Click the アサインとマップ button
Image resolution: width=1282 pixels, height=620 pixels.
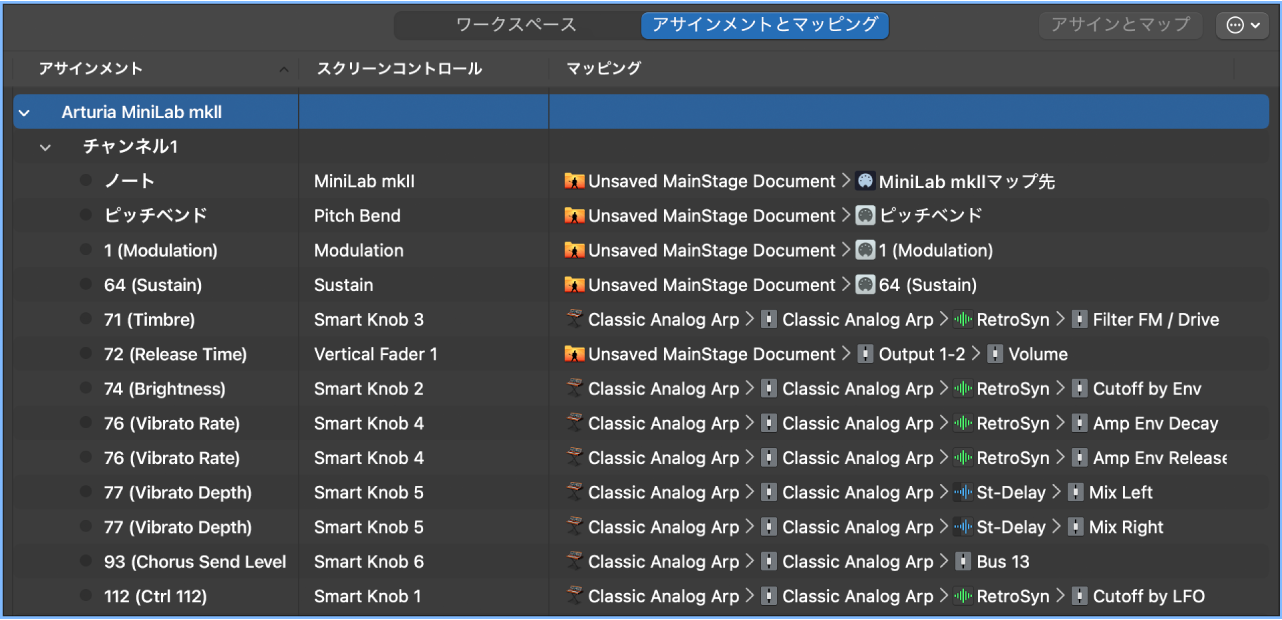point(1120,25)
